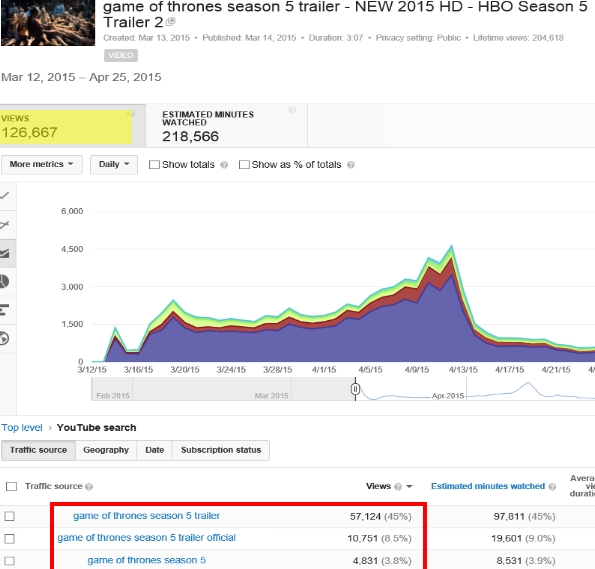This screenshot has height=569, width=595.
Task: Check the row with 4,831 views
Action: tap(9, 561)
